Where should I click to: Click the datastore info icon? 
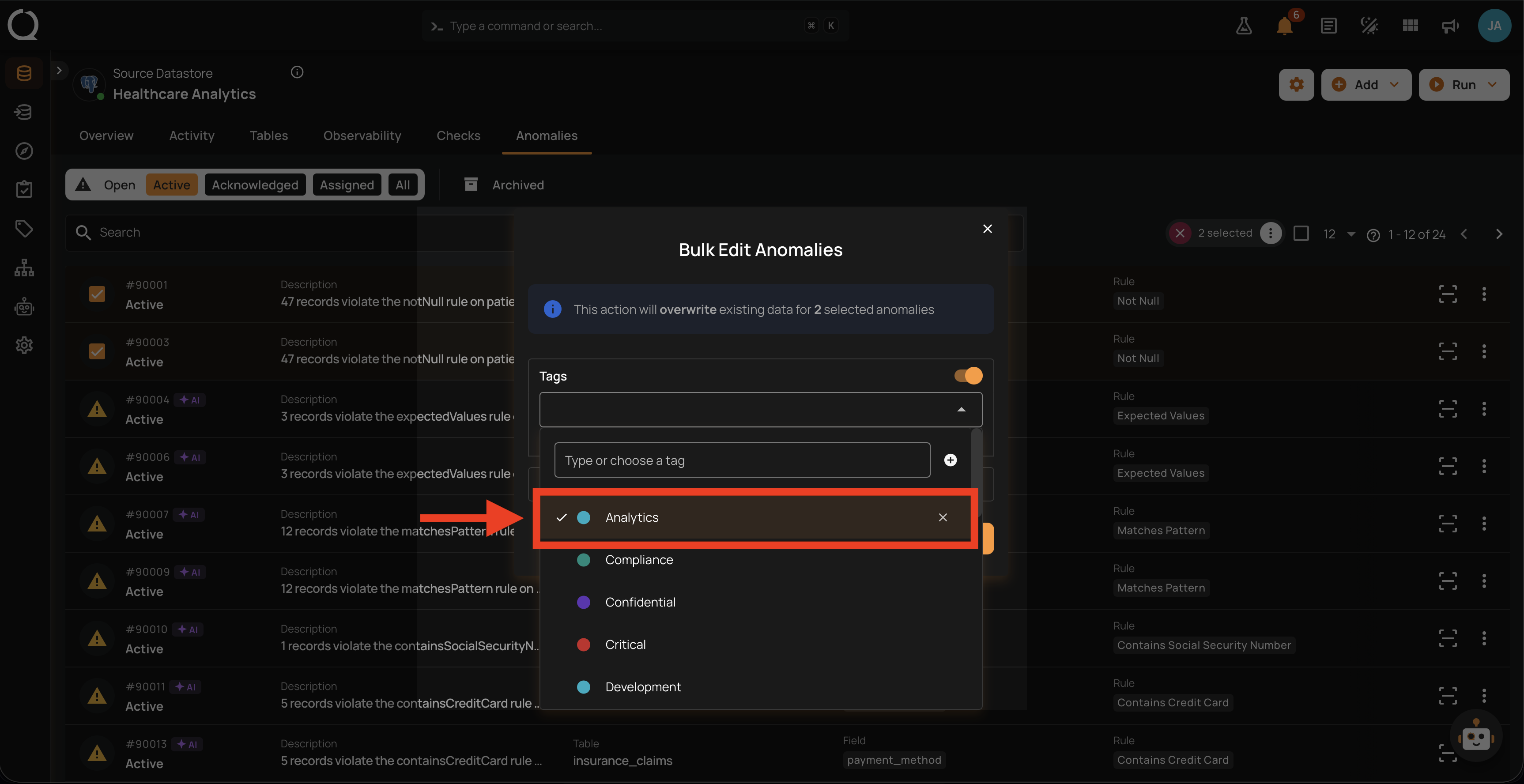pos(297,72)
